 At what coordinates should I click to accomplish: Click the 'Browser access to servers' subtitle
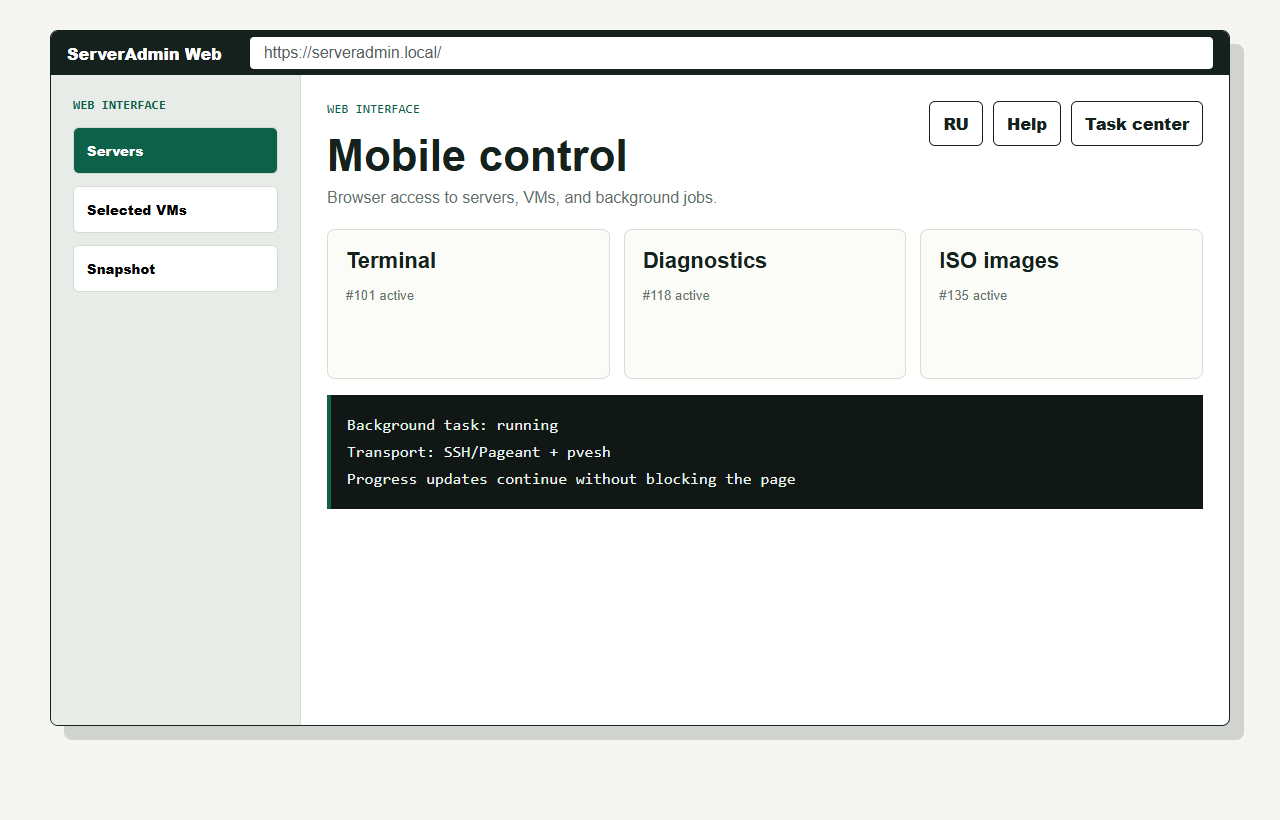522,198
